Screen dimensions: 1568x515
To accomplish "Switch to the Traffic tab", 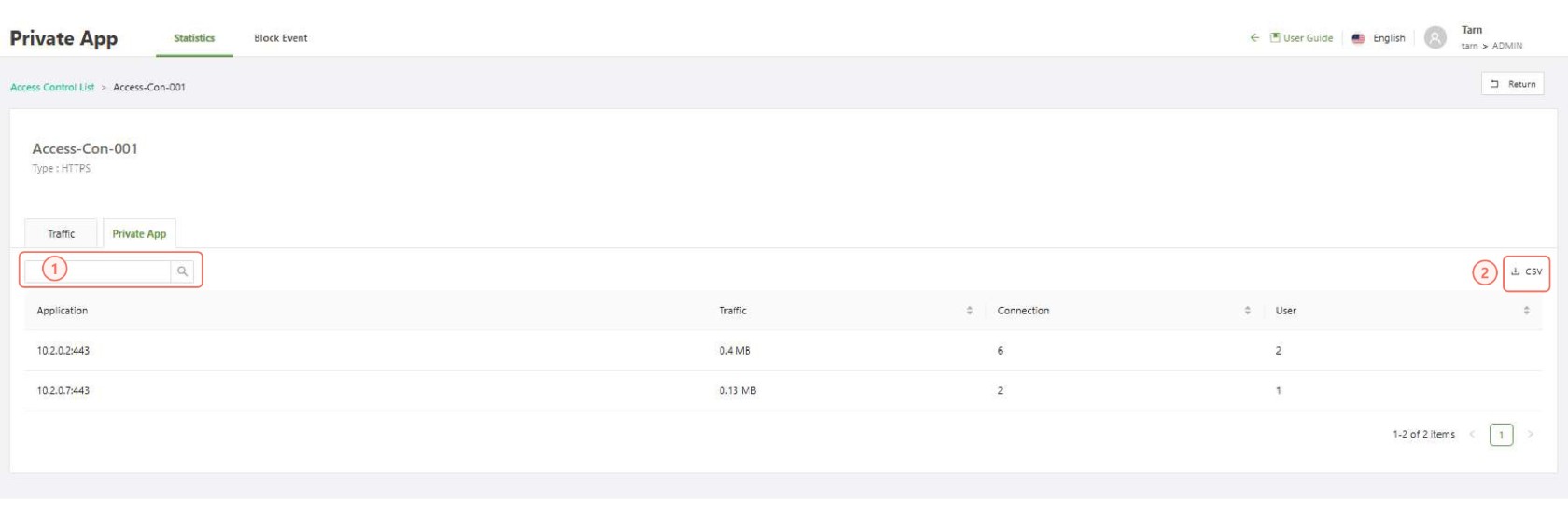I will 62,234.
